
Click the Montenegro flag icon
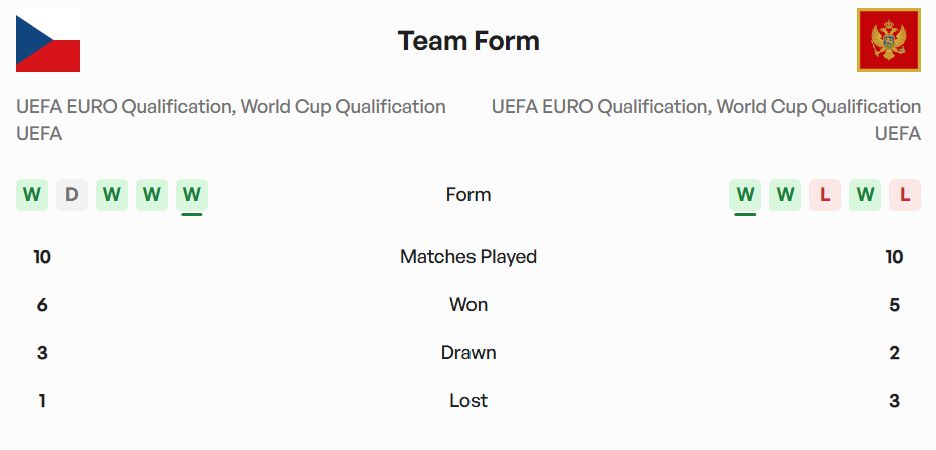click(x=888, y=40)
